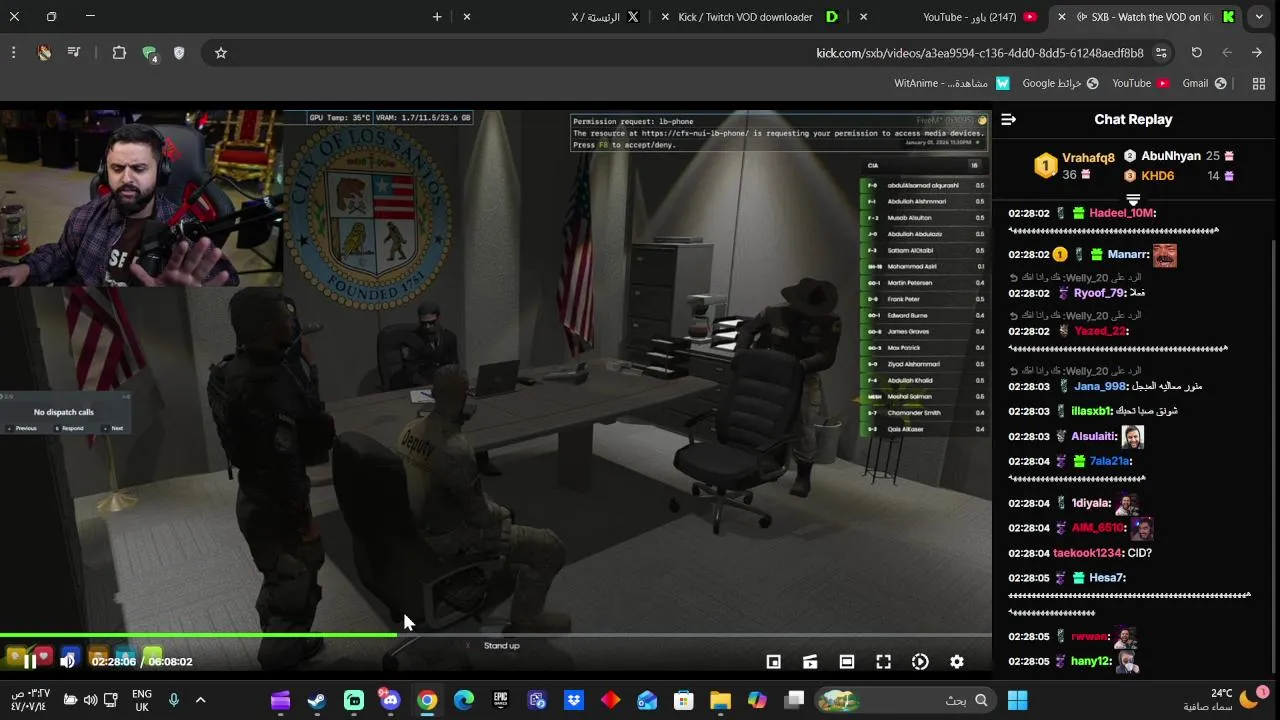Open Gmail bookmark
1280x720 pixels.
tap(1205, 84)
